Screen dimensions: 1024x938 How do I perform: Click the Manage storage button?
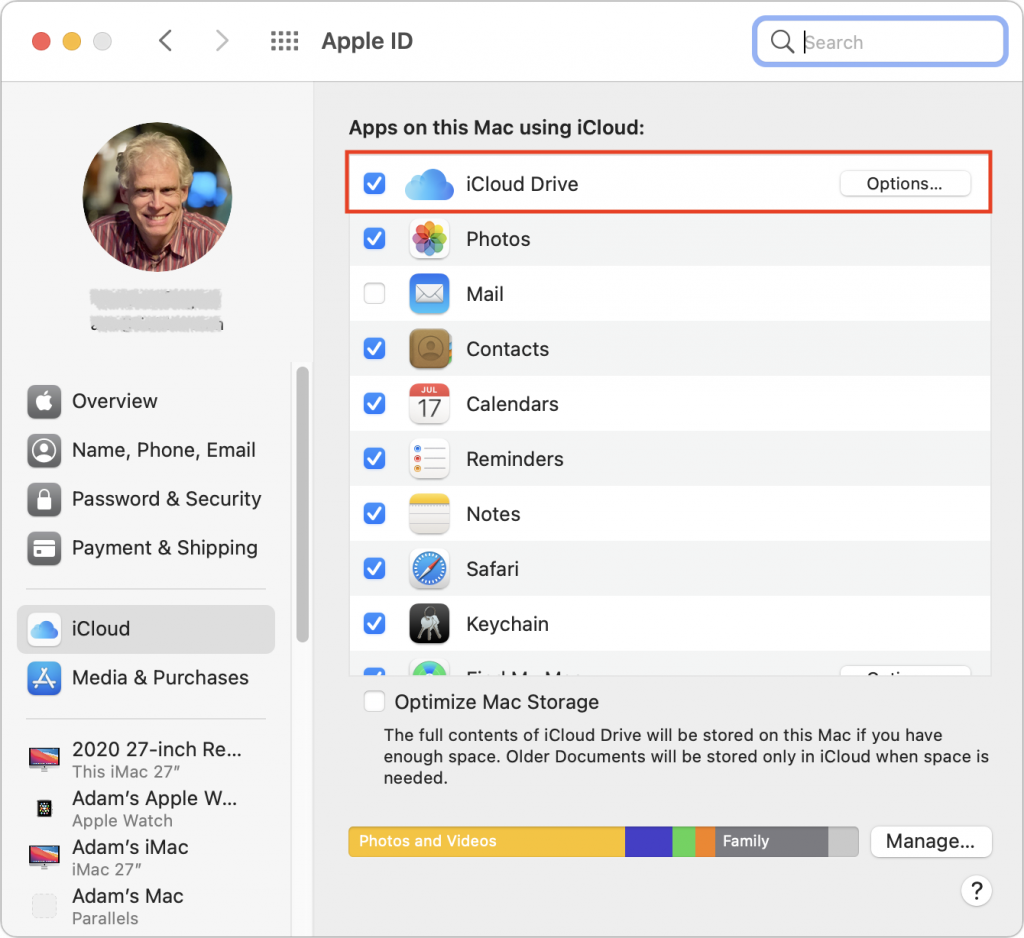point(930,842)
